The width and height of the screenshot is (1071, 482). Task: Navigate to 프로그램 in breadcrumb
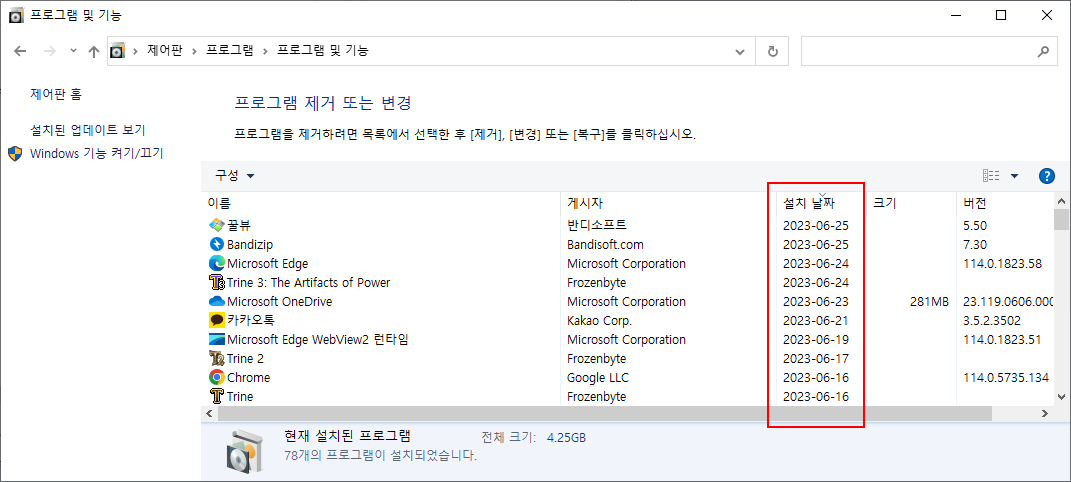pyautogui.click(x=230, y=51)
